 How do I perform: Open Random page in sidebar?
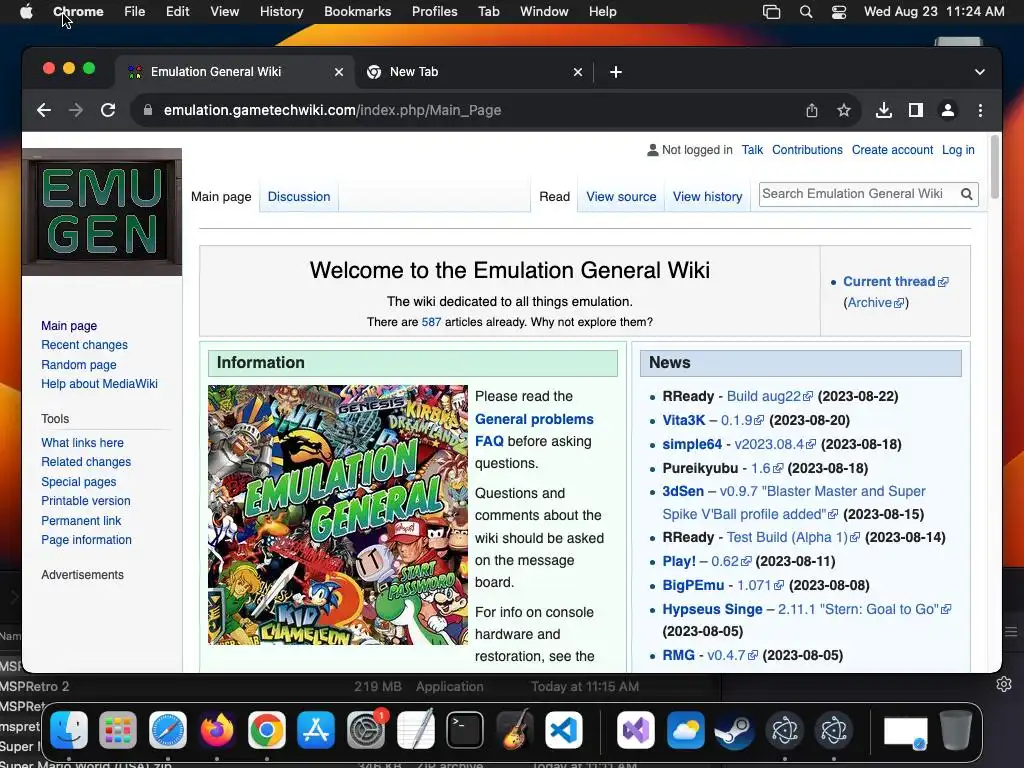click(78, 364)
